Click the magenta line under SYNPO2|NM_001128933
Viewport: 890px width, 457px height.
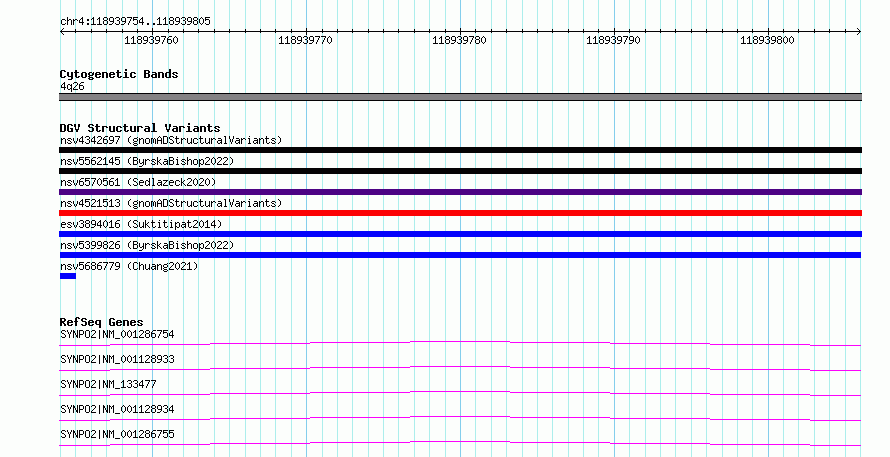coord(460,368)
